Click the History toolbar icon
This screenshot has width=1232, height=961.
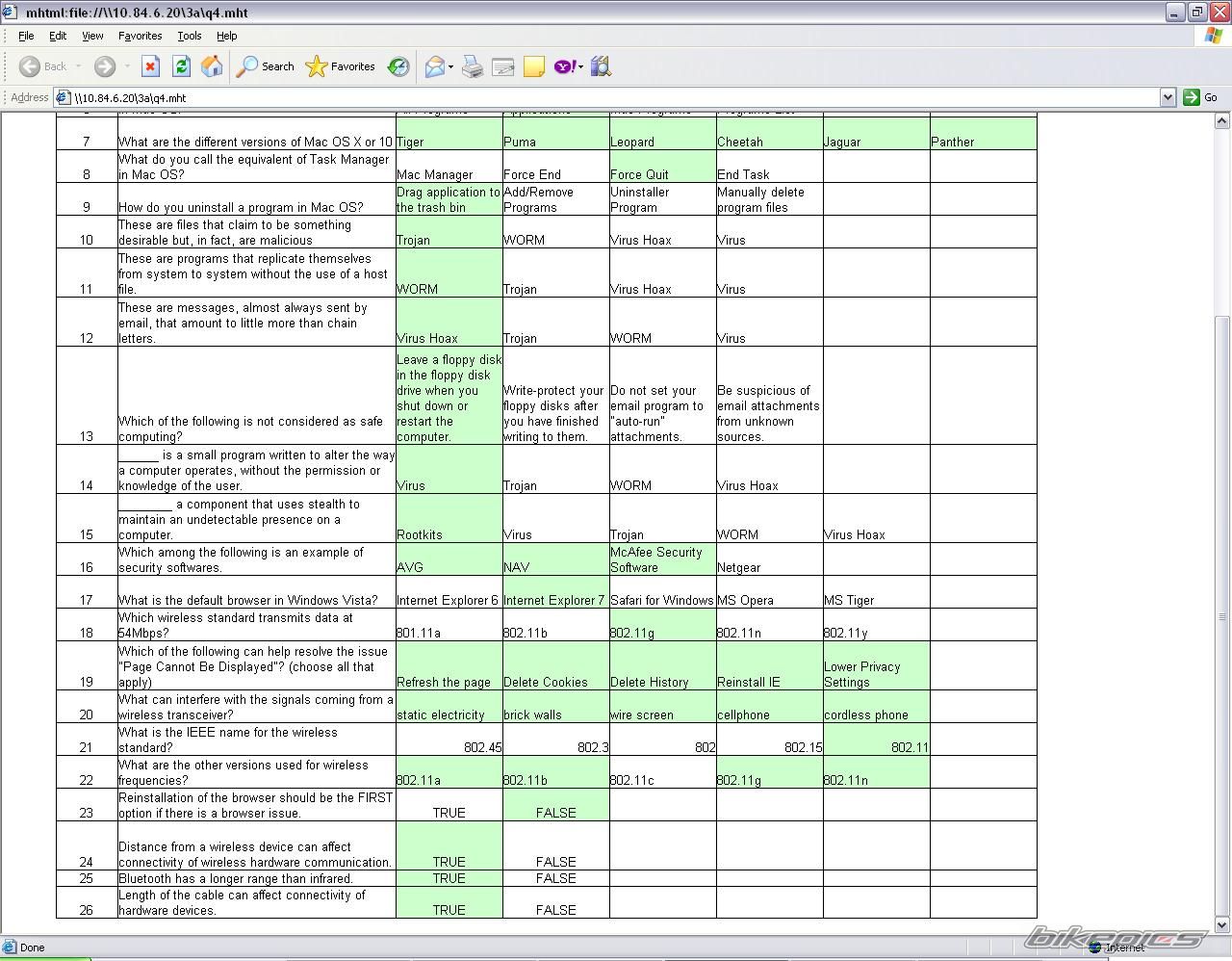click(398, 66)
